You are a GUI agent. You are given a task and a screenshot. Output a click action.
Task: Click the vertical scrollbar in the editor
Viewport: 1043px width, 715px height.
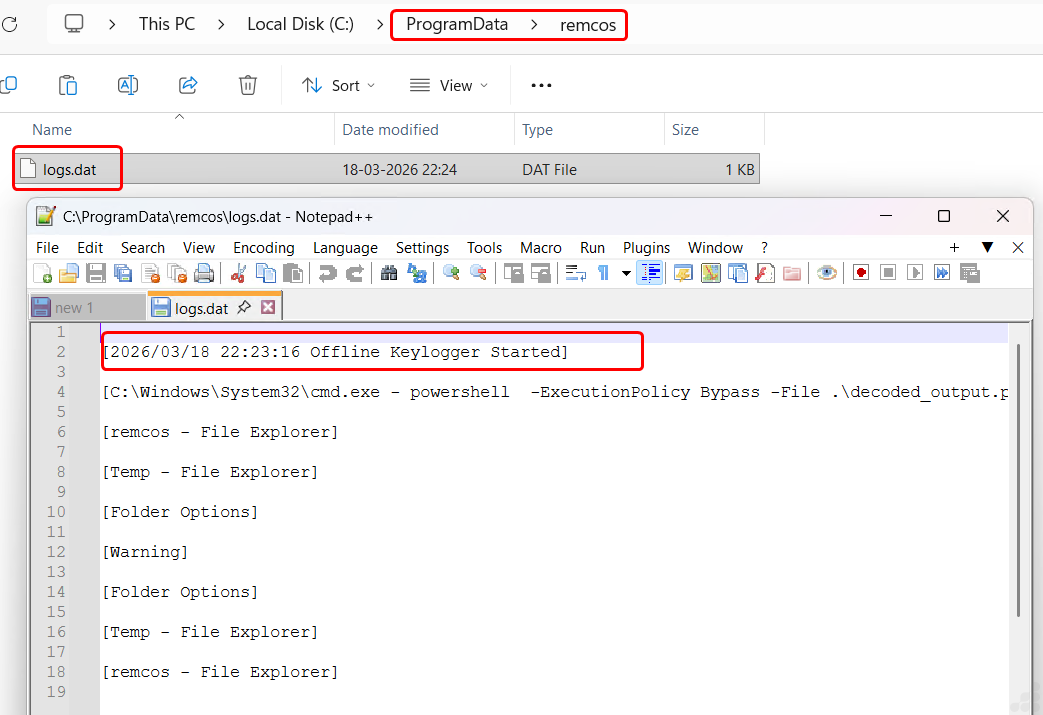1019,480
